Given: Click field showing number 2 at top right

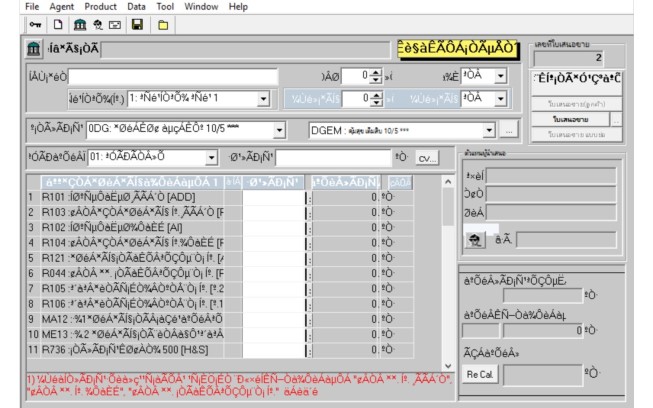Looking at the screenshot, I should point(569,58).
